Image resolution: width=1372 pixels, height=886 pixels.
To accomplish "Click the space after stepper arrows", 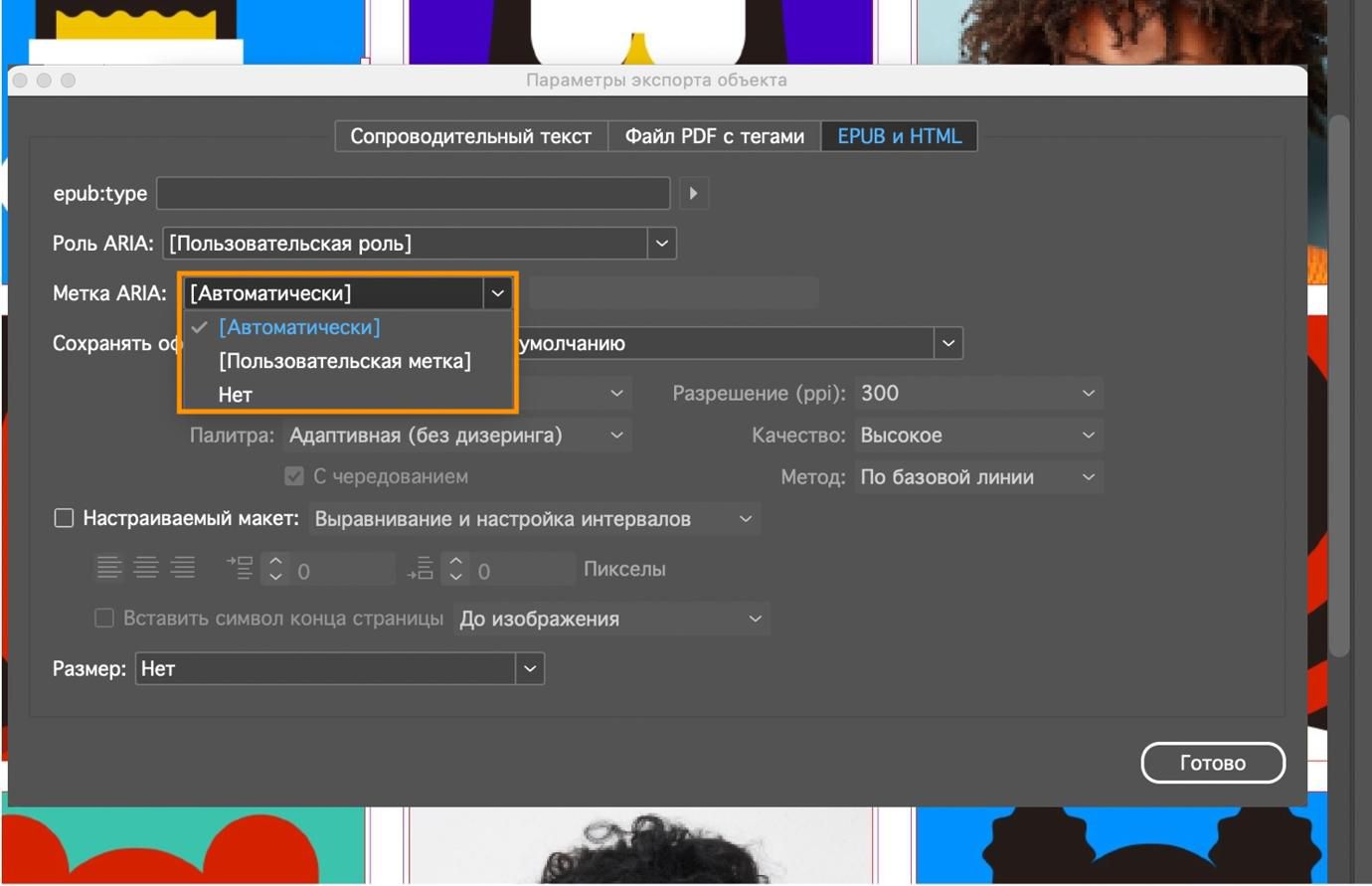I will [455, 569].
